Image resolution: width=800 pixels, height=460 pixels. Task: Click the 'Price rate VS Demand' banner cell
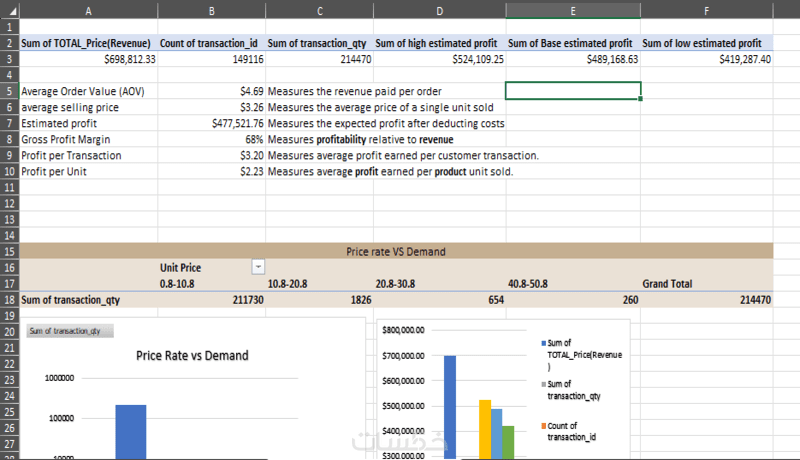click(395, 252)
